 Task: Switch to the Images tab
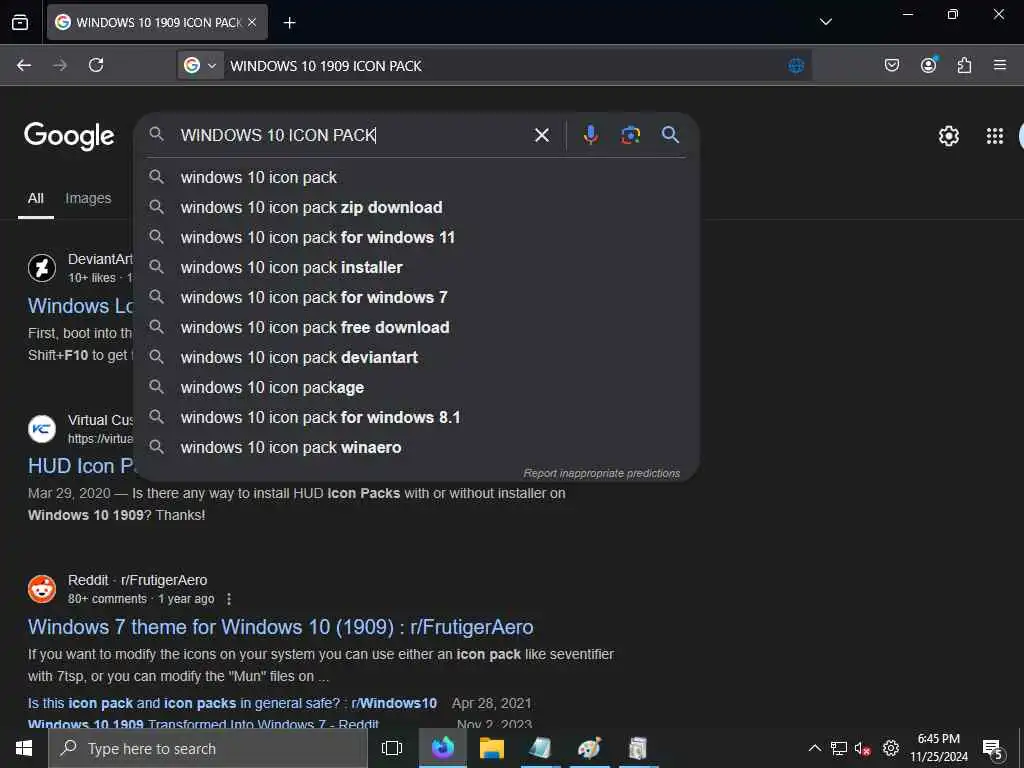click(88, 199)
